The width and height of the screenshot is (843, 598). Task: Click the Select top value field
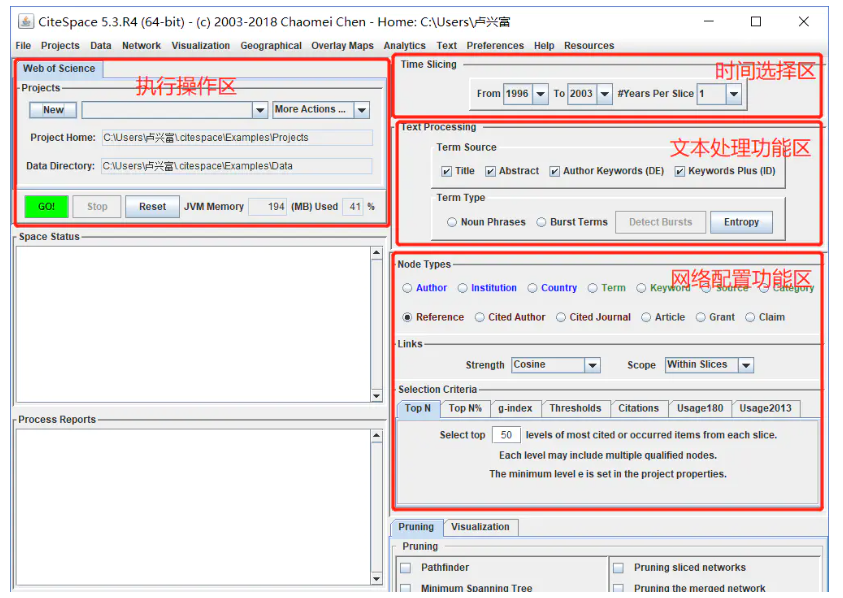click(506, 435)
